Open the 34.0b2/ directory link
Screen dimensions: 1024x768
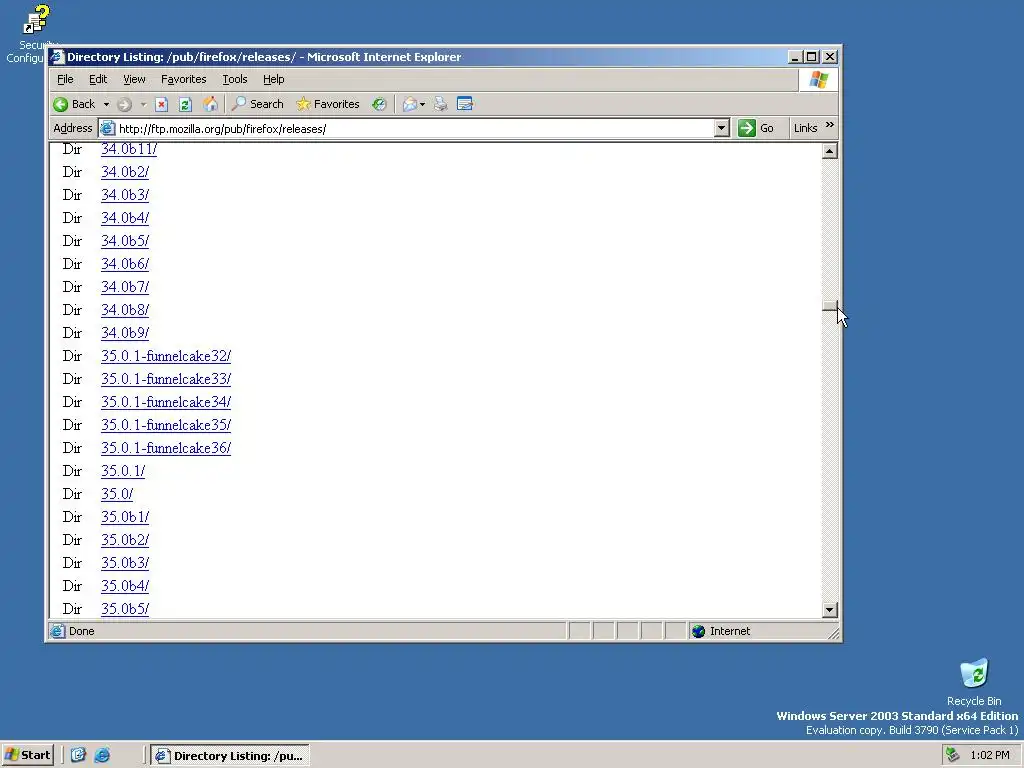pos(125,172)
